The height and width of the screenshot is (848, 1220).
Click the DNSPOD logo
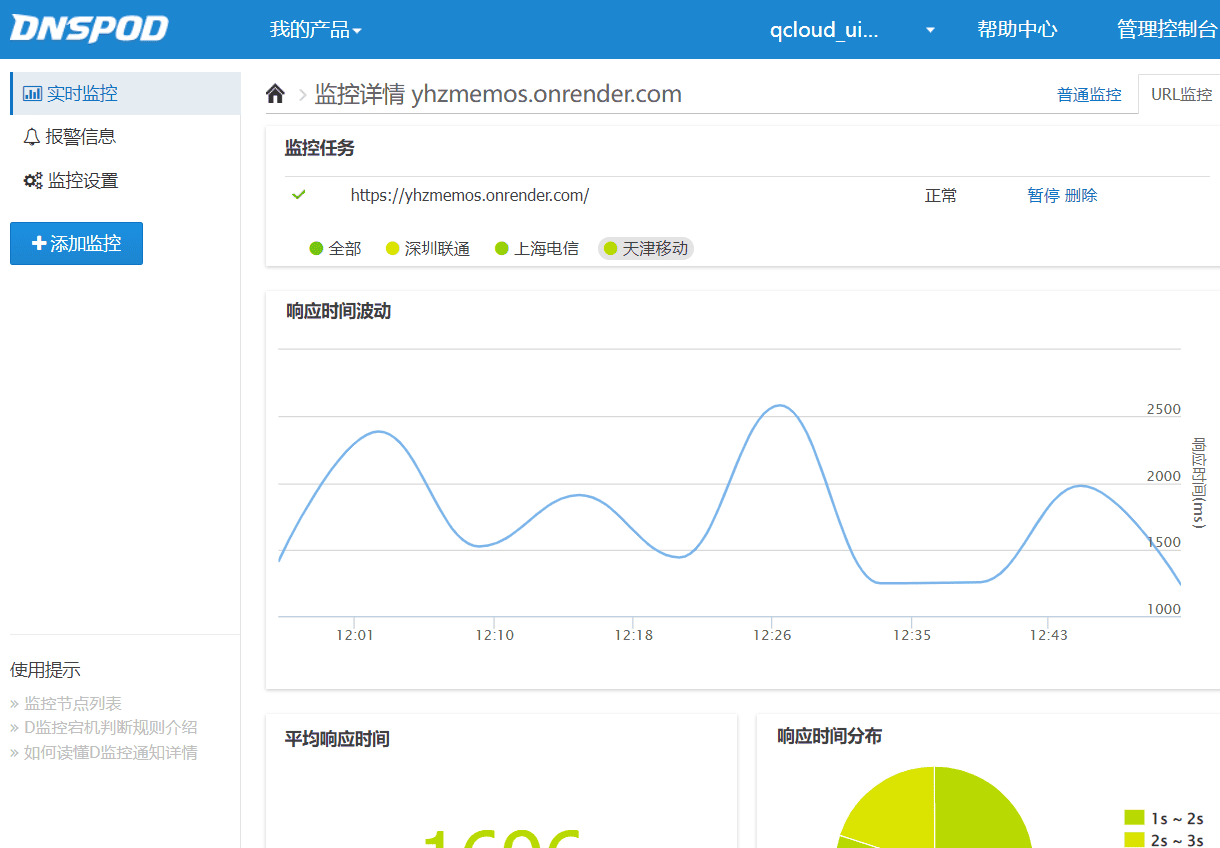(x=89, y=29)
